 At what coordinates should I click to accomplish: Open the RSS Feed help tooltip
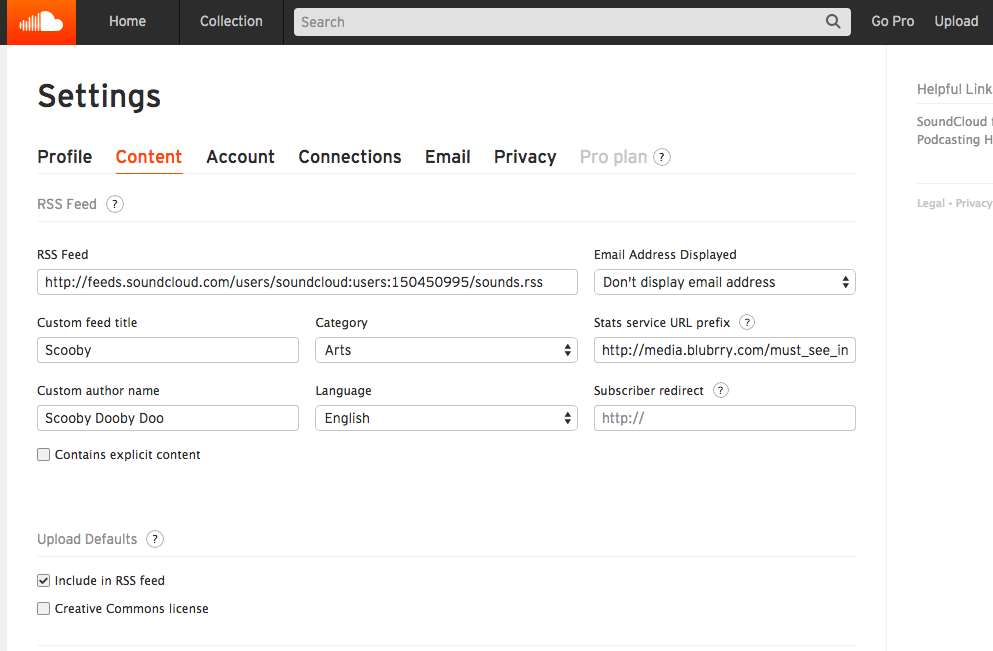click(115, 204)
